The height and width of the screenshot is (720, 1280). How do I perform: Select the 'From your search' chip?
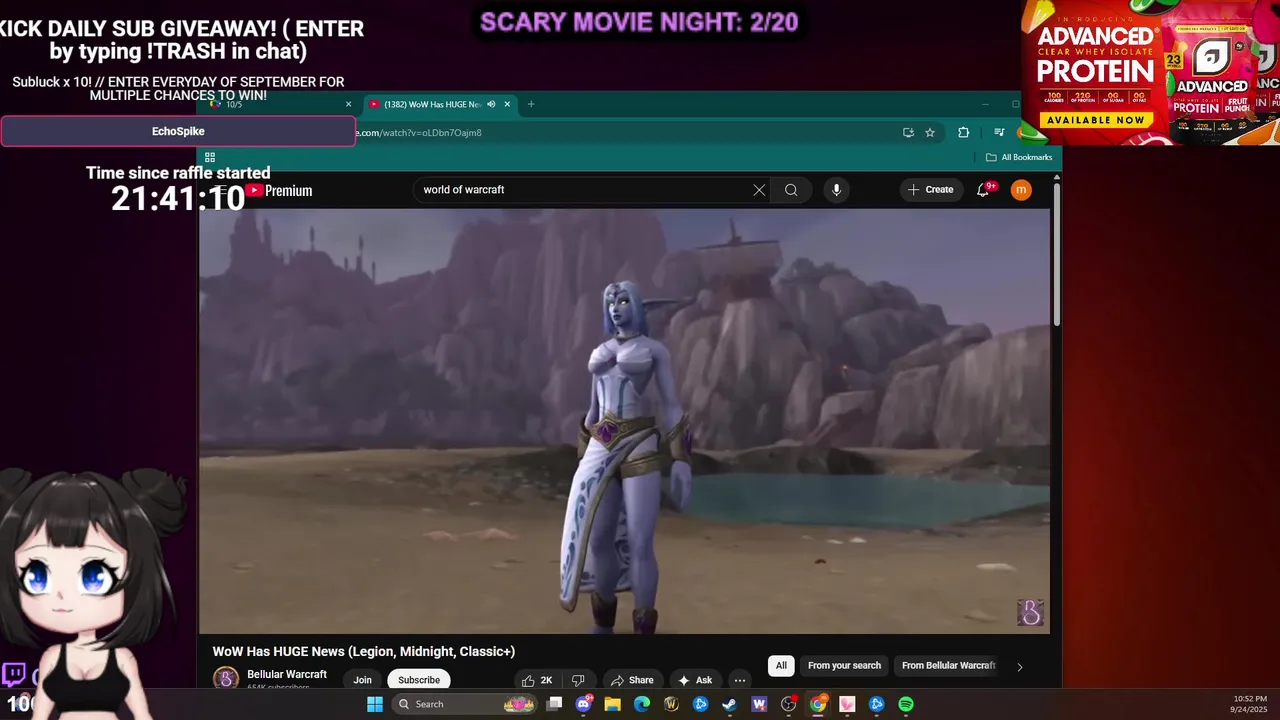point(844,666)
